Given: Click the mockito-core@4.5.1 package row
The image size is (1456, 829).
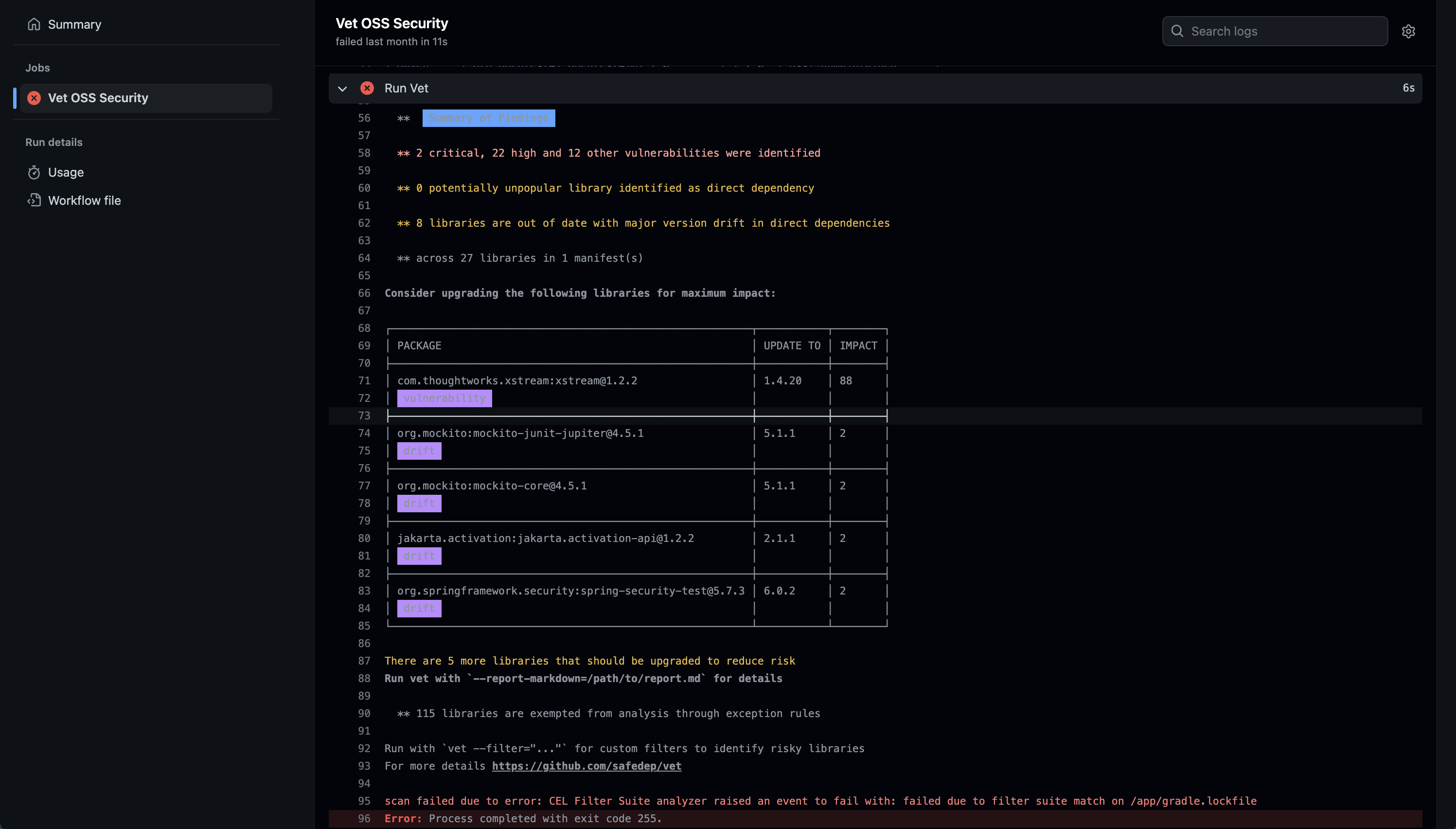Looking at the screenshot, I should pyautogui.click(x=492, y=486).
